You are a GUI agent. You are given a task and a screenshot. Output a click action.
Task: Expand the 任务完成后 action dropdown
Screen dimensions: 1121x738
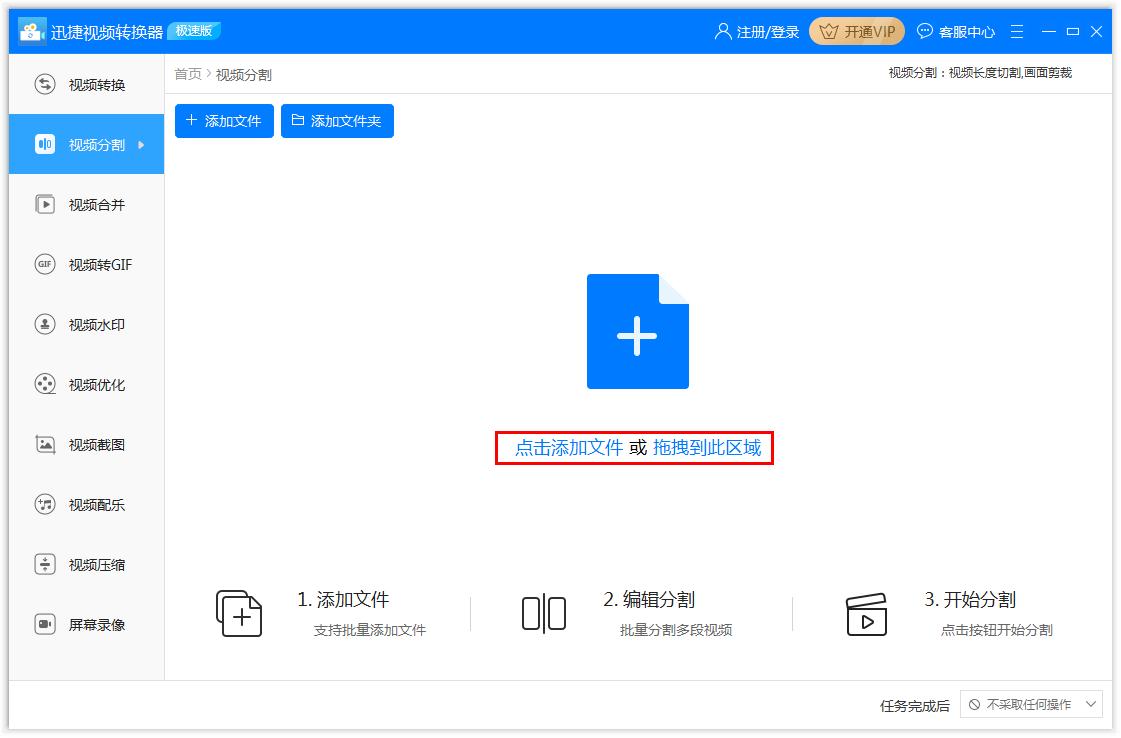(x=1032, y=704)
